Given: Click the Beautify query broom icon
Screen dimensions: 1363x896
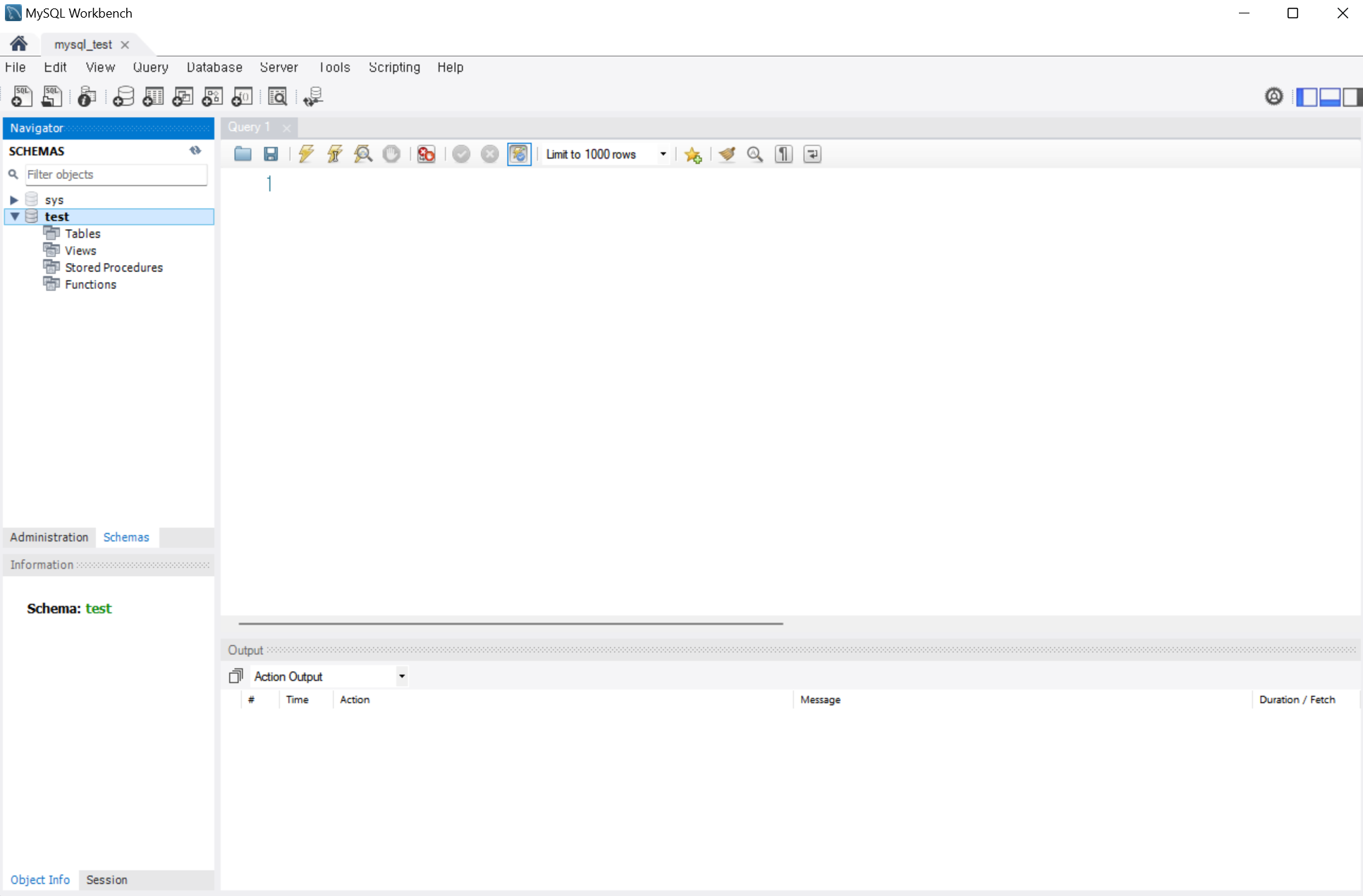Looking at the screenshot, I should pos(727,154).
